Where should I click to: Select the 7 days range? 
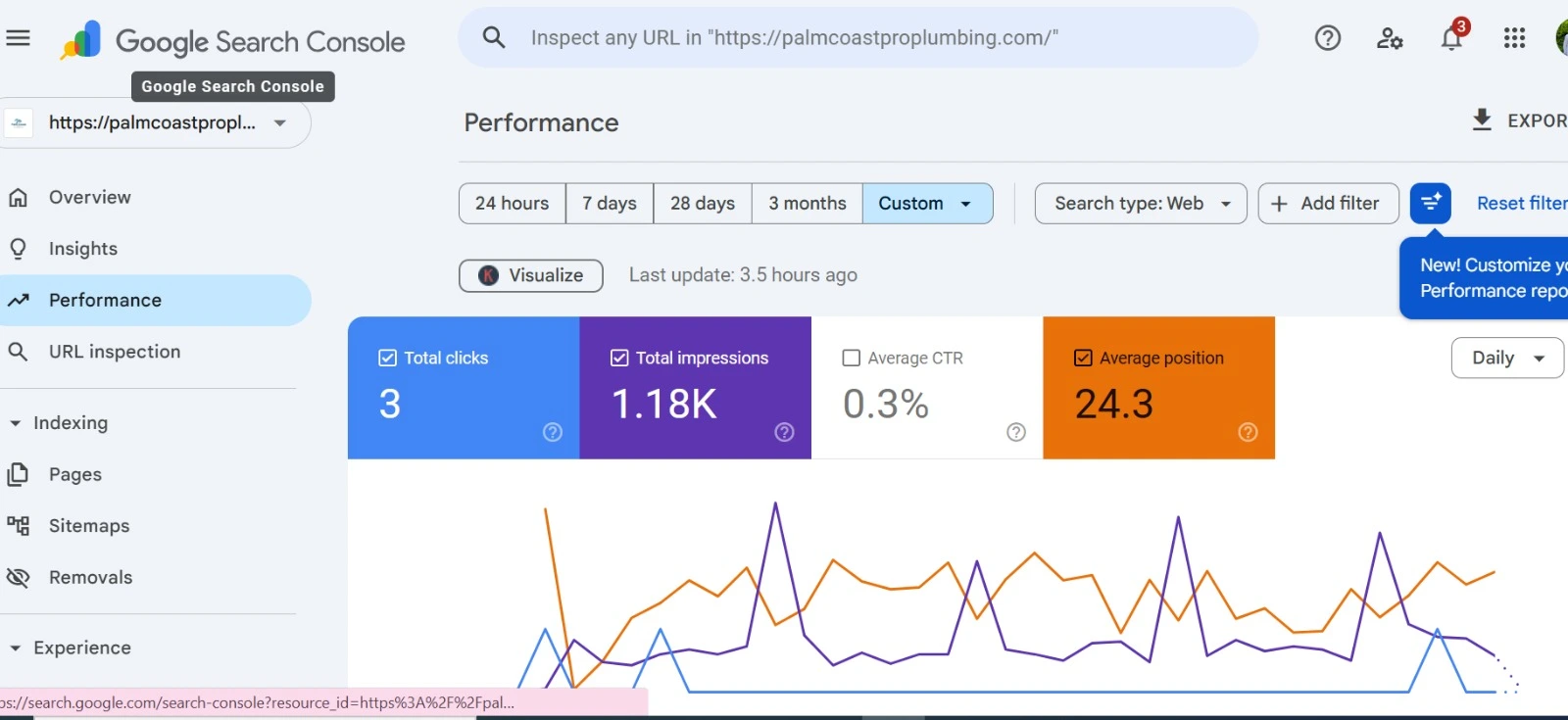pos(610,203)
